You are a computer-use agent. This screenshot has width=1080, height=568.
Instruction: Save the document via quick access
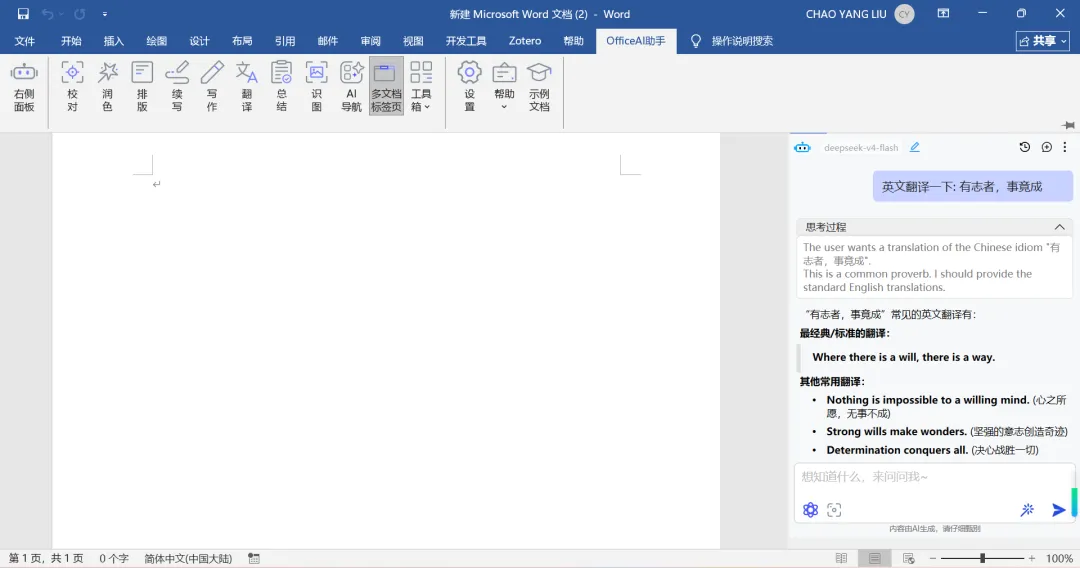pos(23,14)
